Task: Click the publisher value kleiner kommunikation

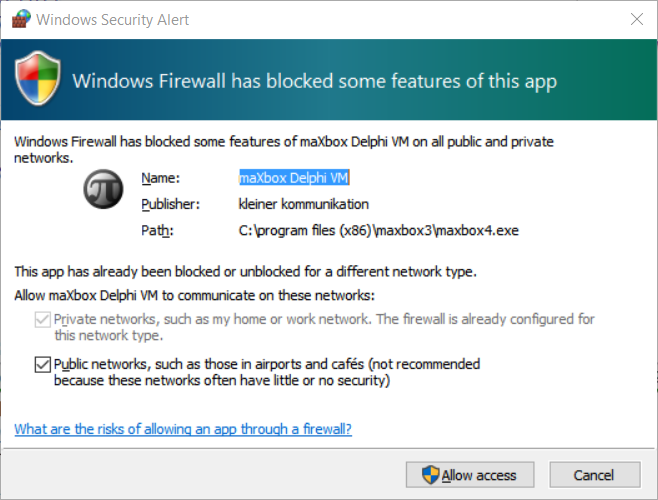Action: (x=303, y=204)
